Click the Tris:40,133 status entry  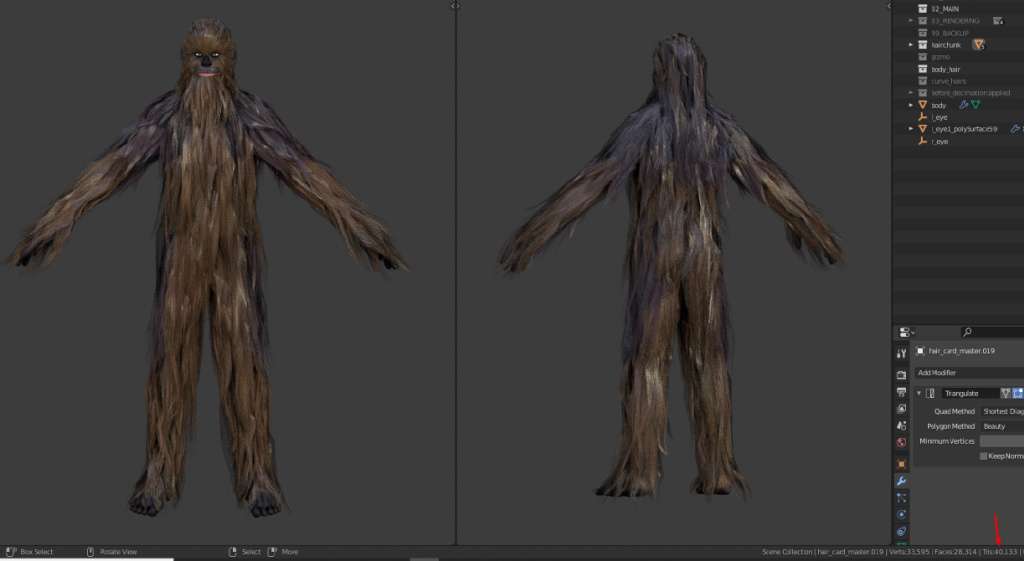click(x=1000, y=552)
